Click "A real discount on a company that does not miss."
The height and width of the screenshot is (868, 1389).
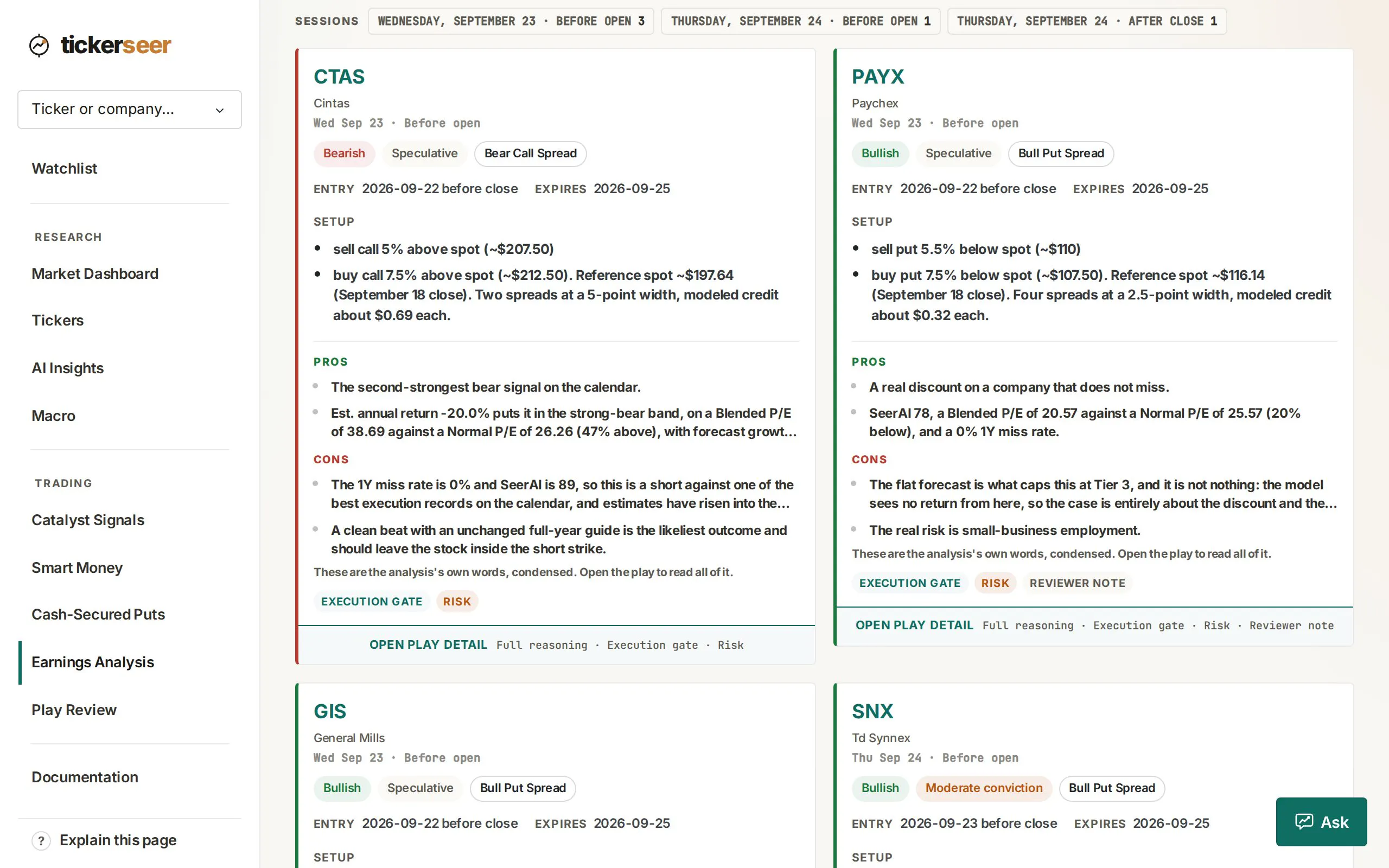pos(1019,387)
